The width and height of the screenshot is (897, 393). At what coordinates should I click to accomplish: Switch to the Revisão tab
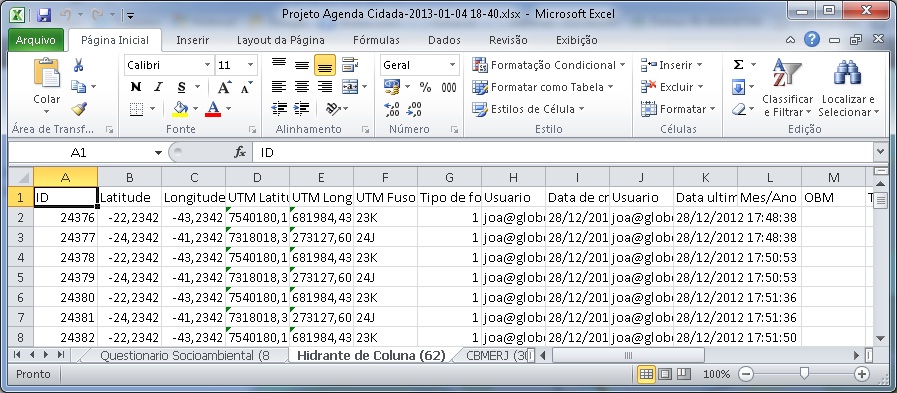(x=508, y=40)
